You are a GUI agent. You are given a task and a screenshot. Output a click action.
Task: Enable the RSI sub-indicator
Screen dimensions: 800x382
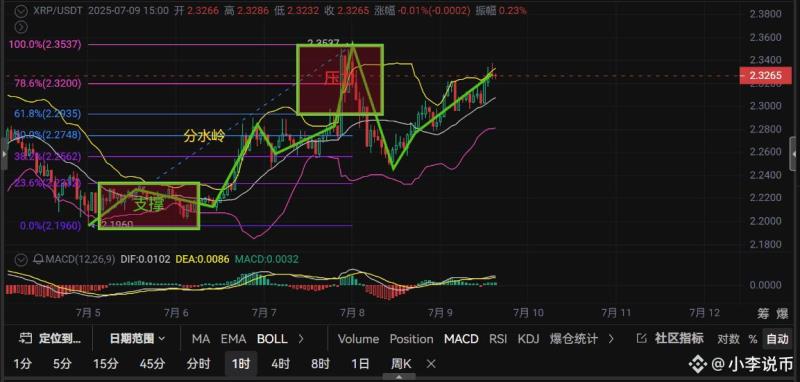click(498, 339)
